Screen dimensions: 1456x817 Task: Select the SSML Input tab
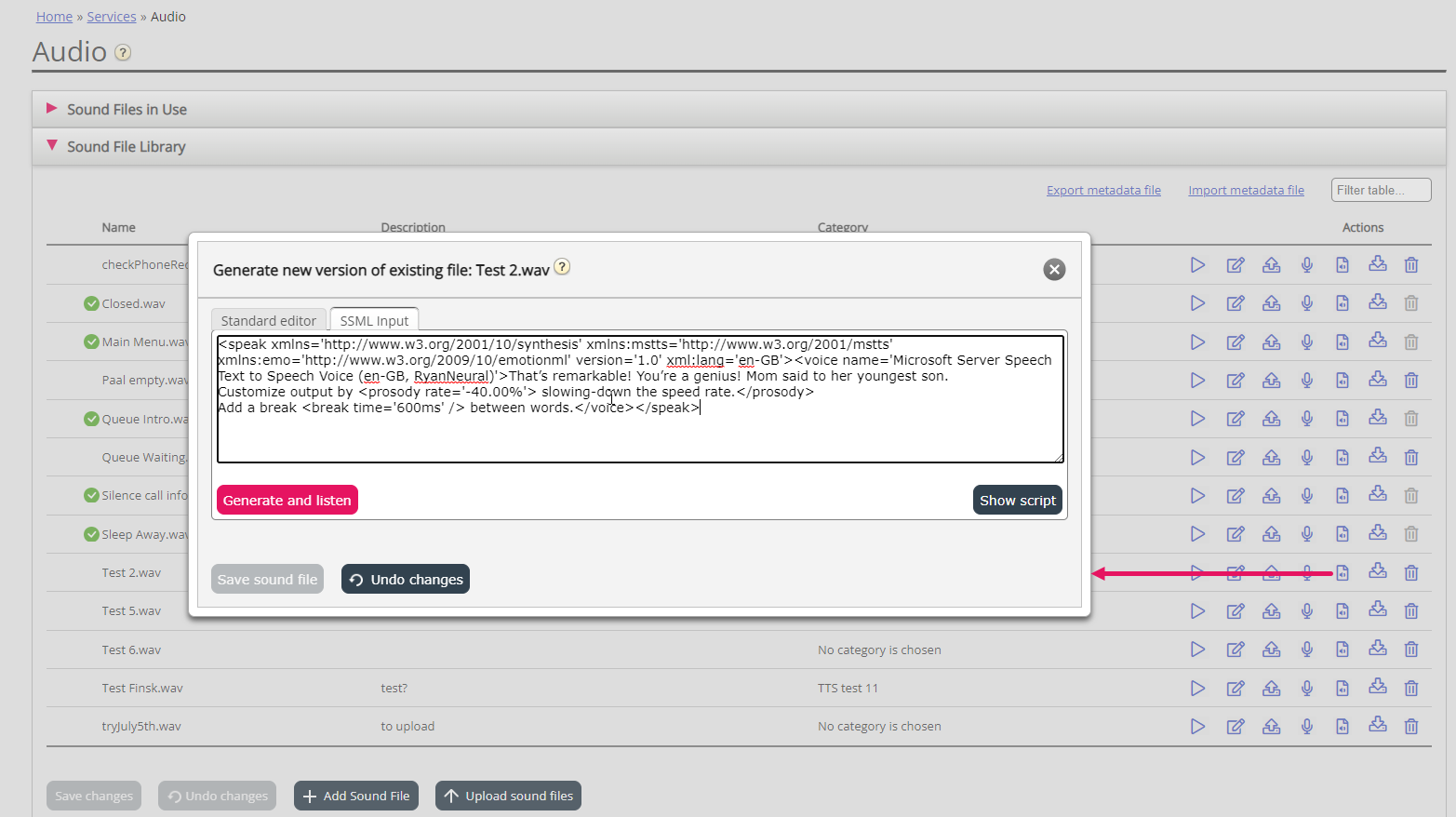pyautogui.click(x=374, y=320)
